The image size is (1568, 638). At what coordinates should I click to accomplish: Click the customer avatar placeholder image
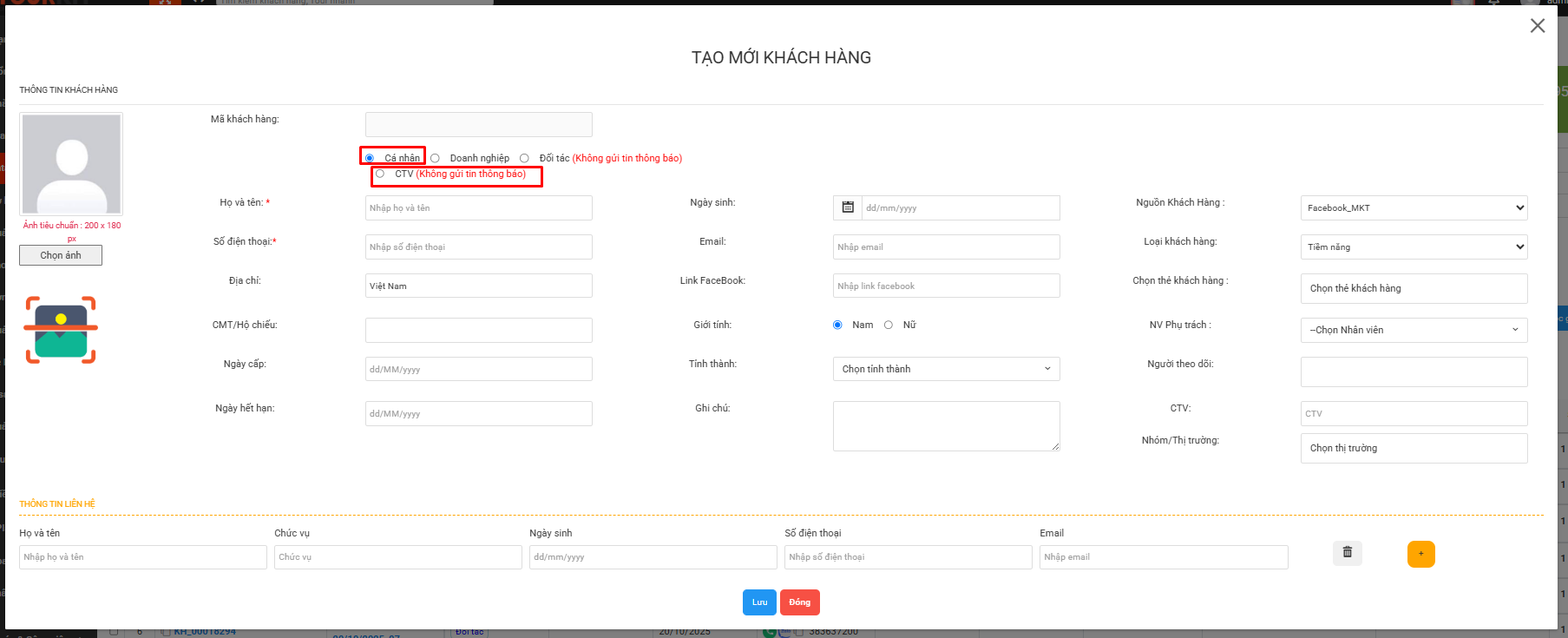coord(71,163)
